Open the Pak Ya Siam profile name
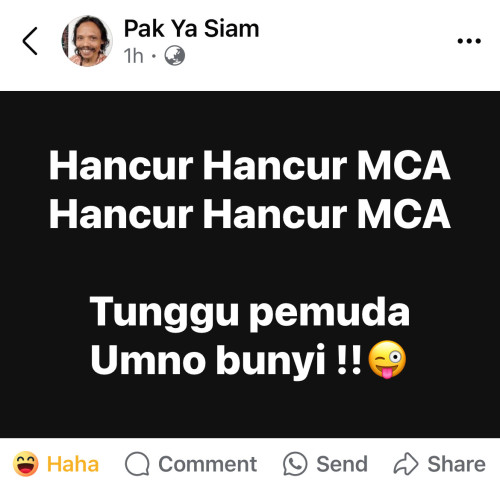Screen dimensions: 500x492 pos(191,29)
